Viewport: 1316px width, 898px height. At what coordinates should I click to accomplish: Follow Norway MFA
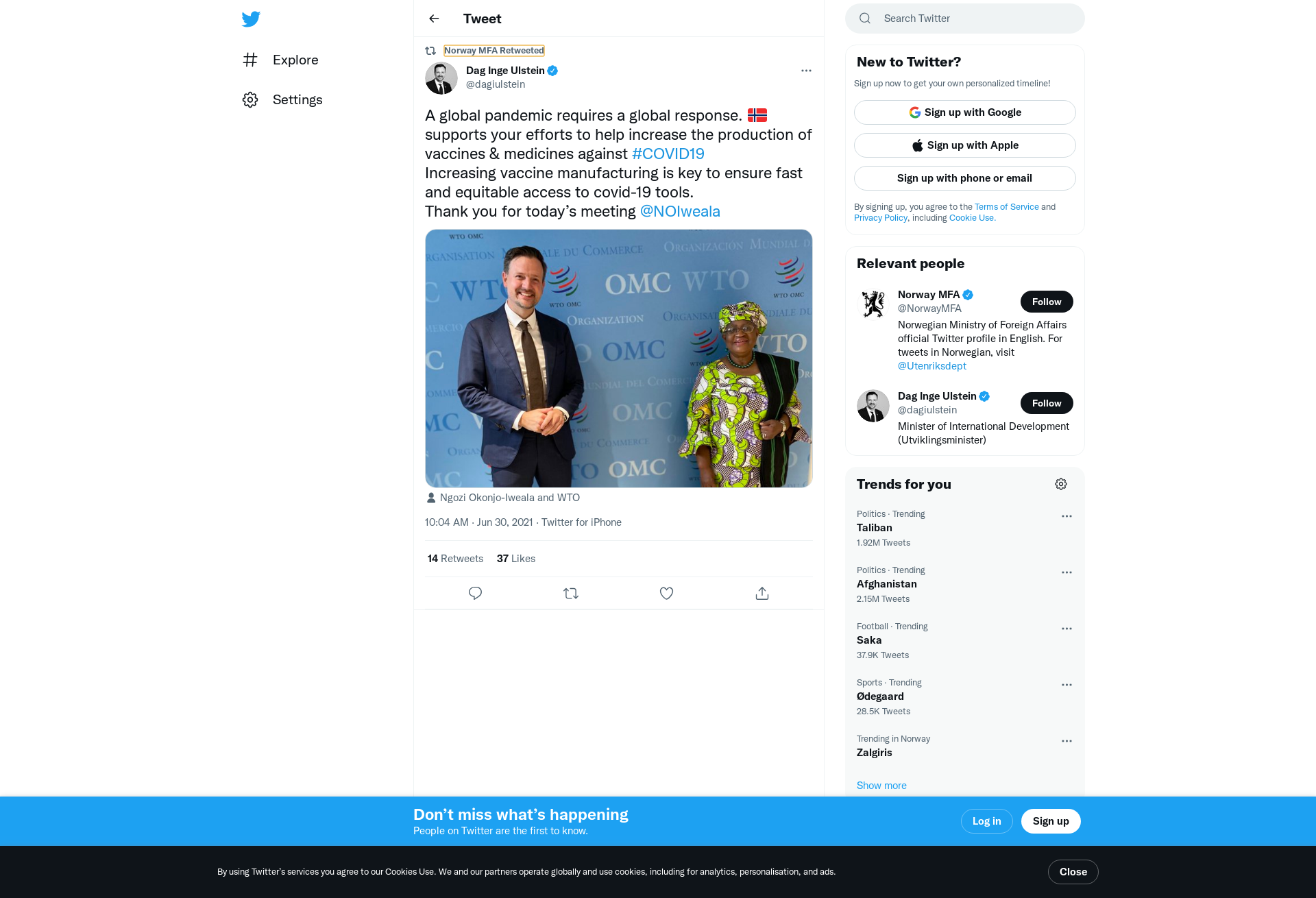click(1047, 302)
